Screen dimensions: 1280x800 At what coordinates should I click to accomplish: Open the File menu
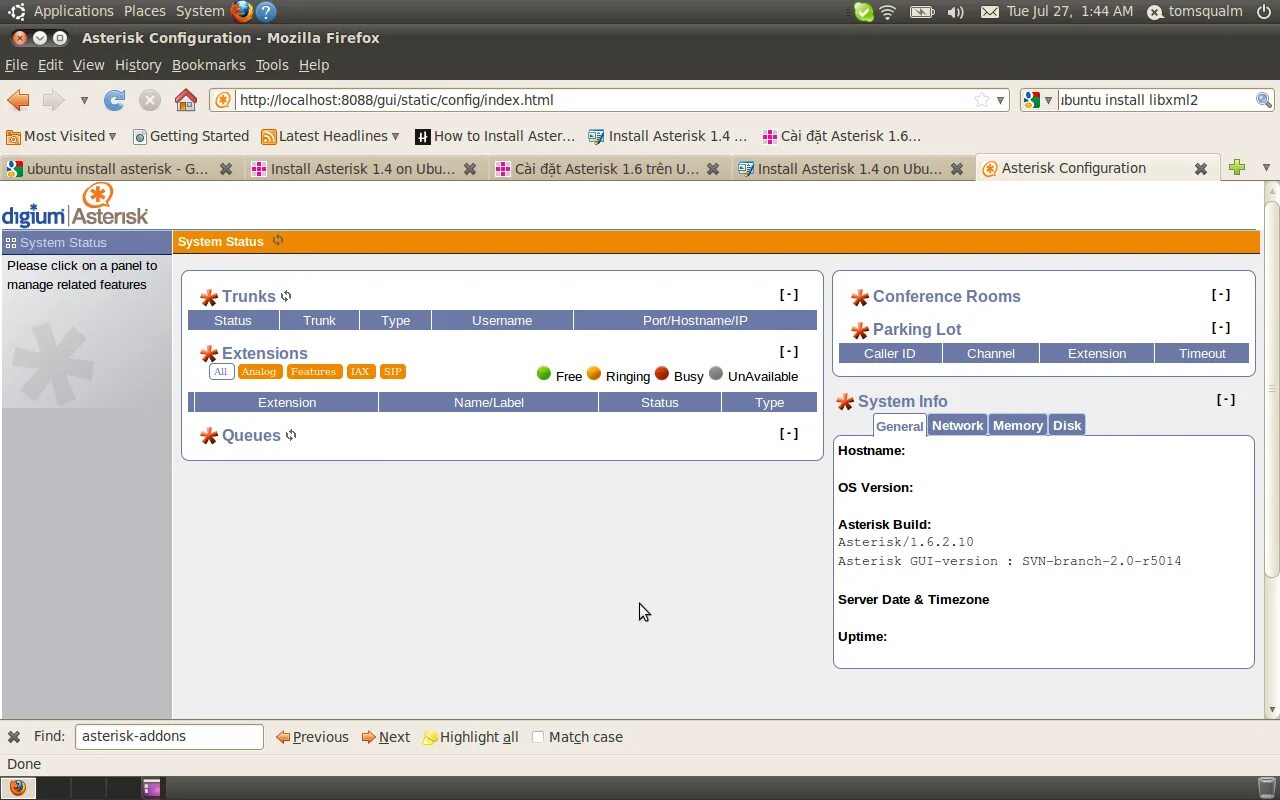coord(16,65)
